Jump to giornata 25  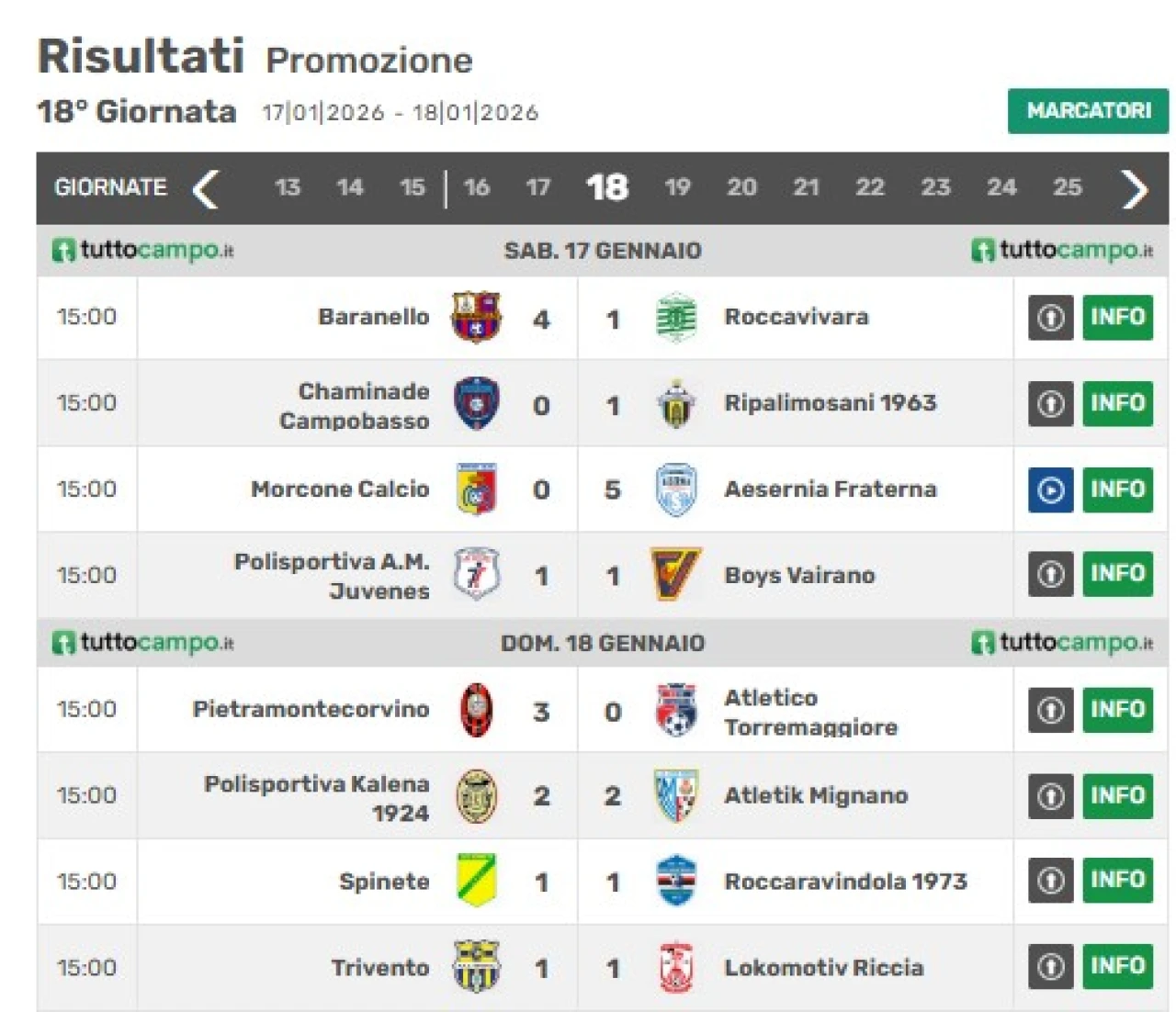[1067, 187]
